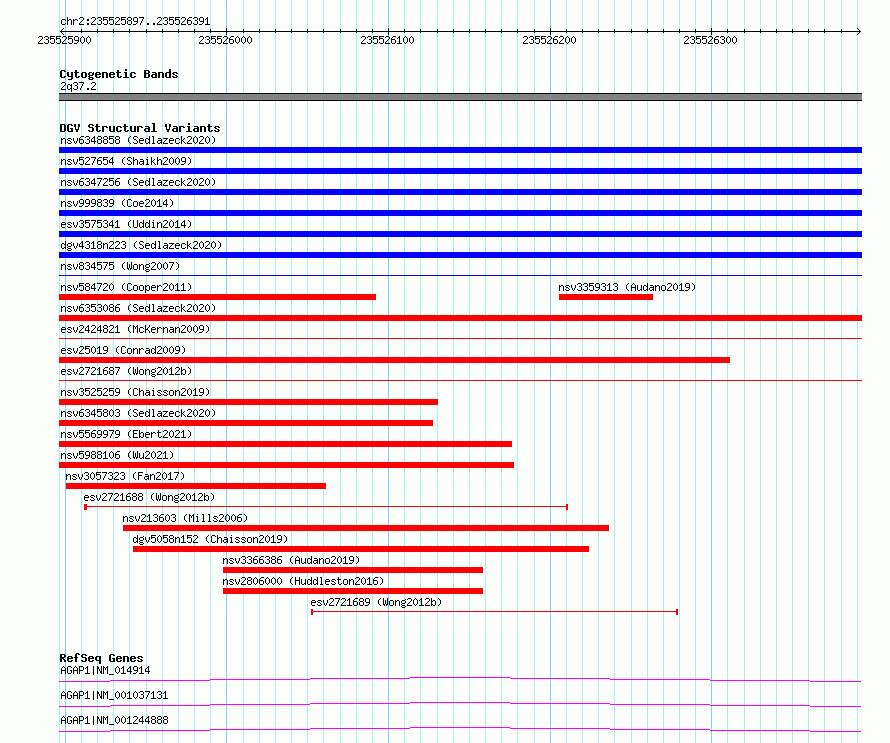Click the chr2:235525897..235526391 region label
890x743 pixels.
tap(135, 21)
